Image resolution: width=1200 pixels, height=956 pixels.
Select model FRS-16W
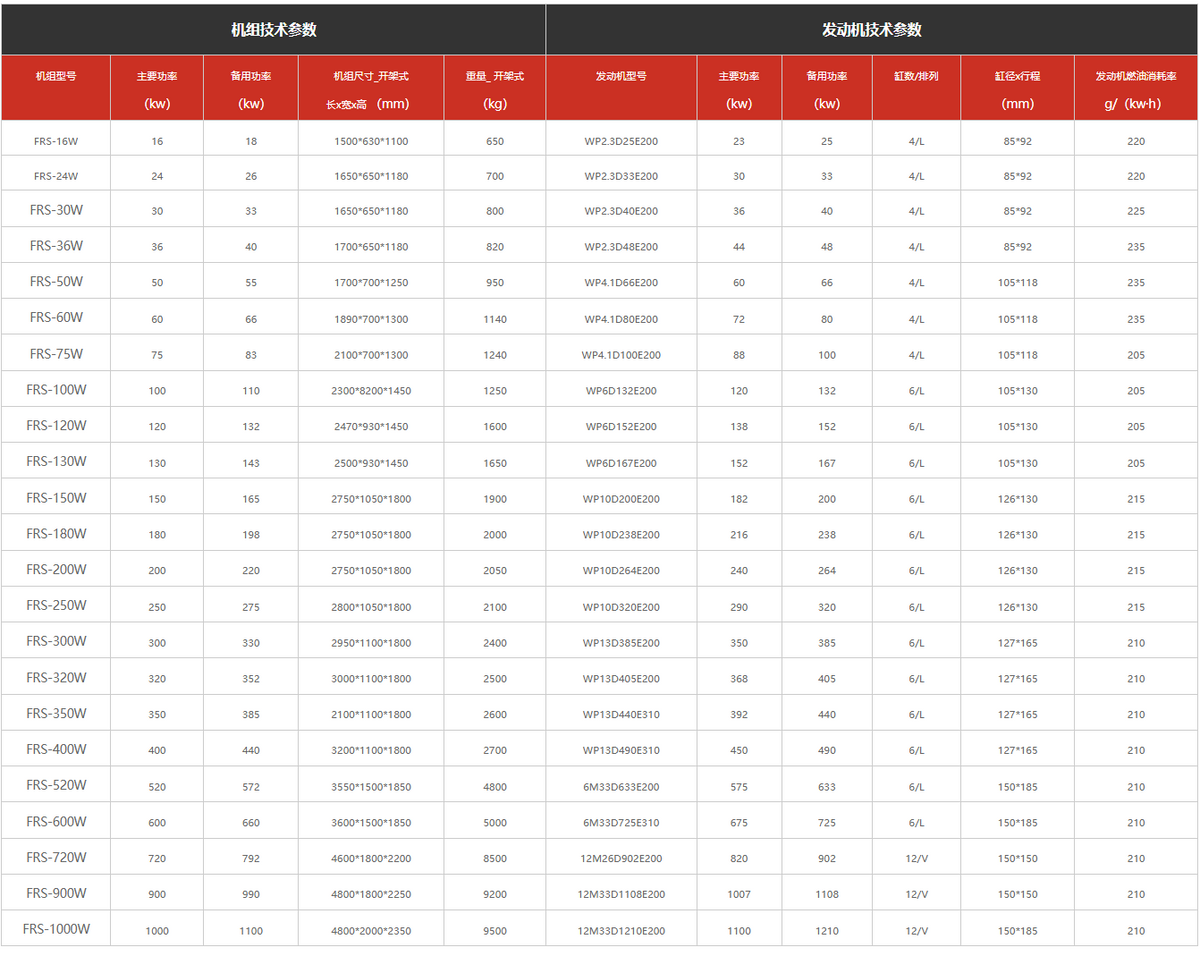(56, 141)
